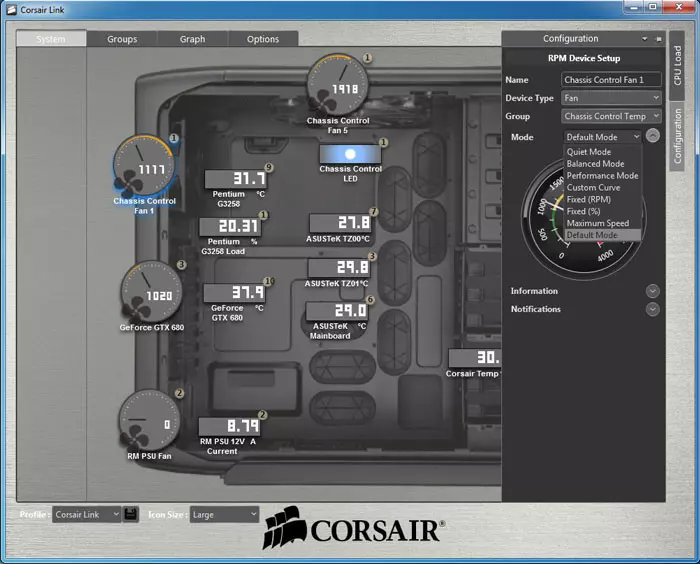Select the Chassis Control Fan 1 gauge

click(x=144, y=166)
